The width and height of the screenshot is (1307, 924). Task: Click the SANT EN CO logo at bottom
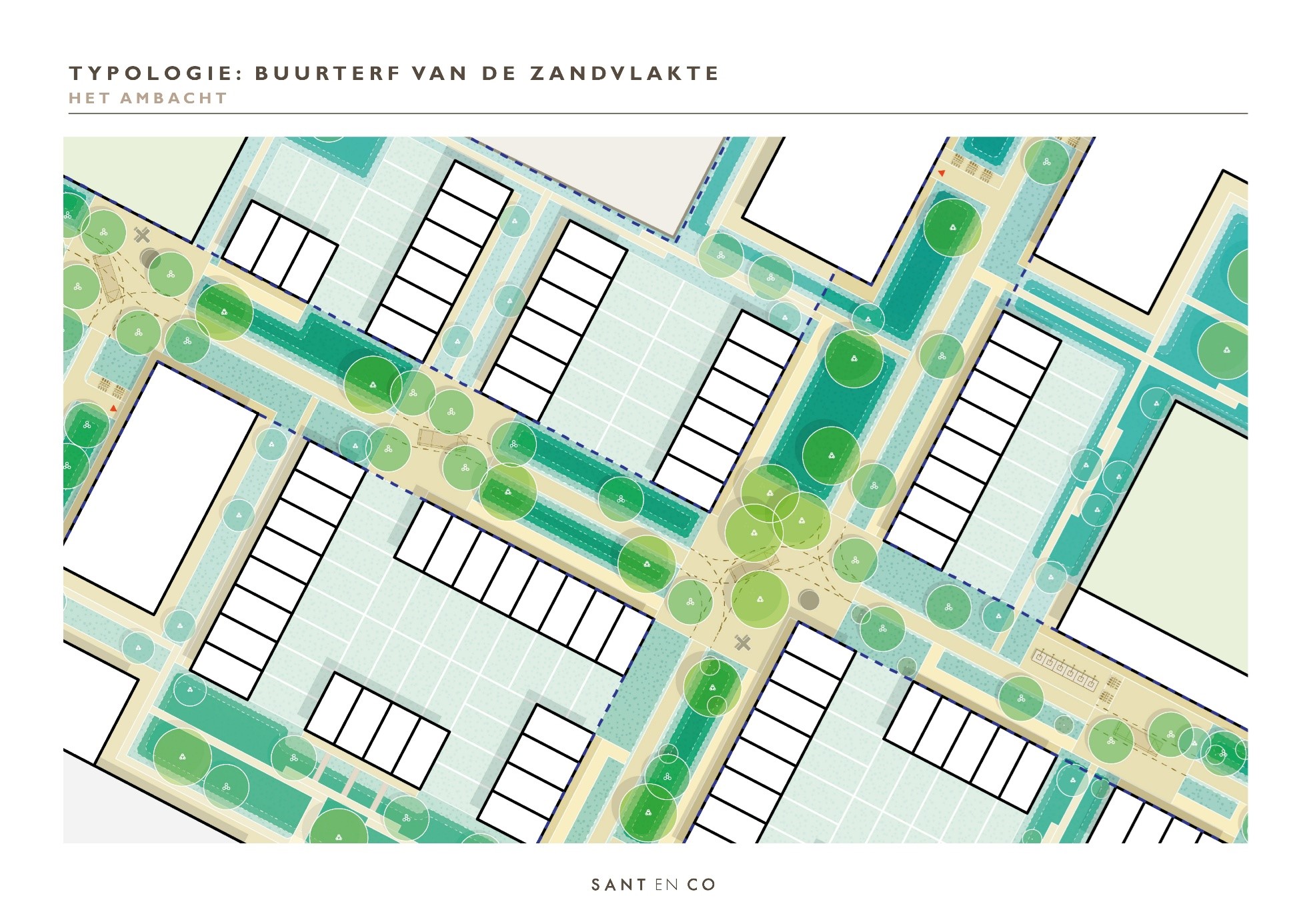coord(653,885)
